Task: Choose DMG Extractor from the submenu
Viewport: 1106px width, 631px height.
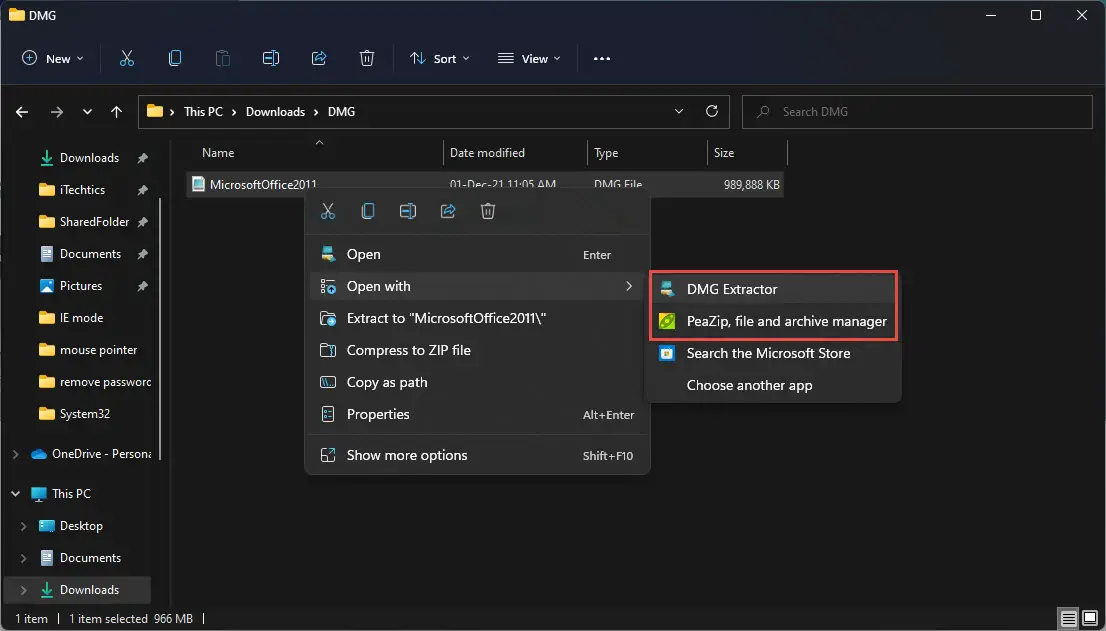Action: 773,289
